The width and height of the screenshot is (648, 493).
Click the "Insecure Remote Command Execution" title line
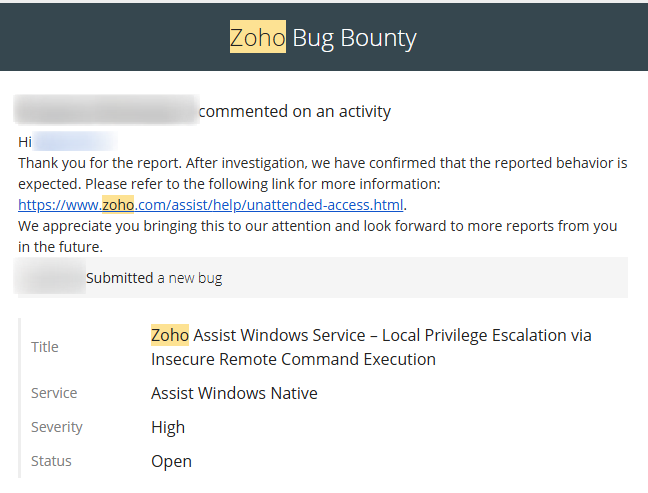pyautogui.click(x=293, y=359)
